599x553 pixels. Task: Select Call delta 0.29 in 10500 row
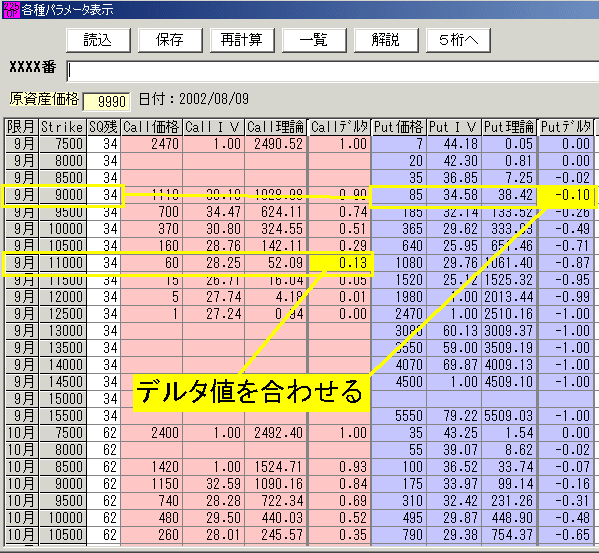coord(339,246)
